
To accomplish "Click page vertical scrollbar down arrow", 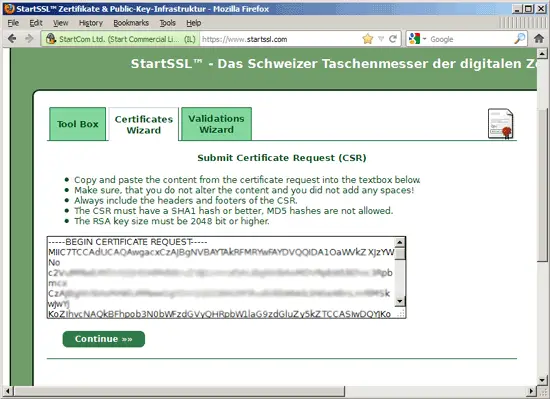I will click(542, 380).
